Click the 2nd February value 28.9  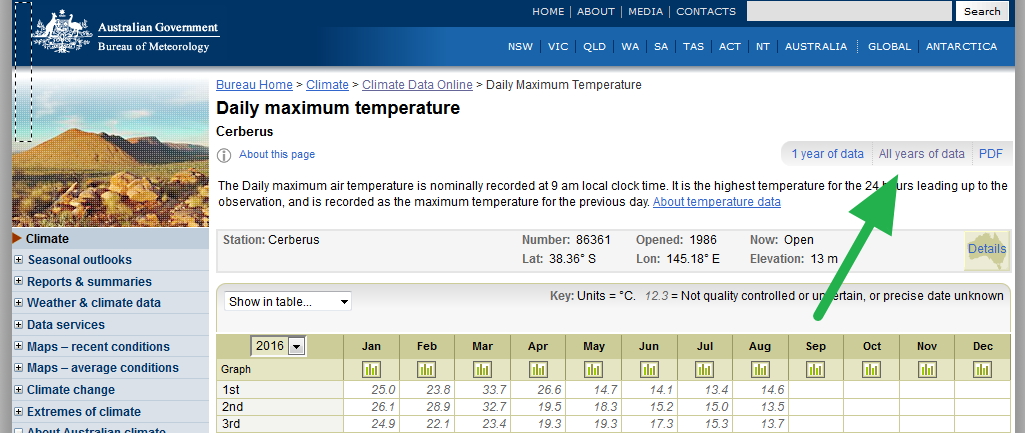pos(439,407)
